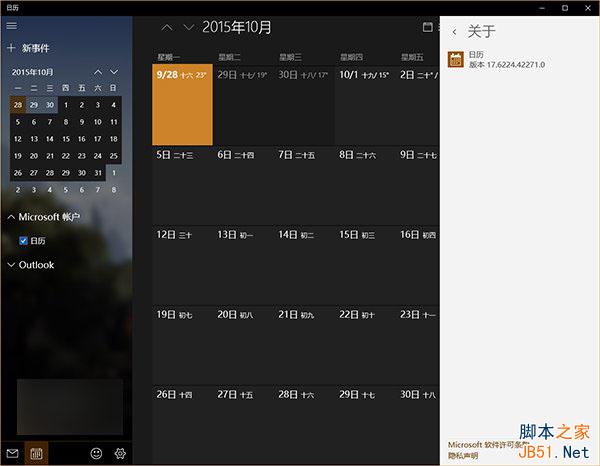Go to previous month in main calendar header
This screenshot has height=466, width=600.
tap(167, 28)
